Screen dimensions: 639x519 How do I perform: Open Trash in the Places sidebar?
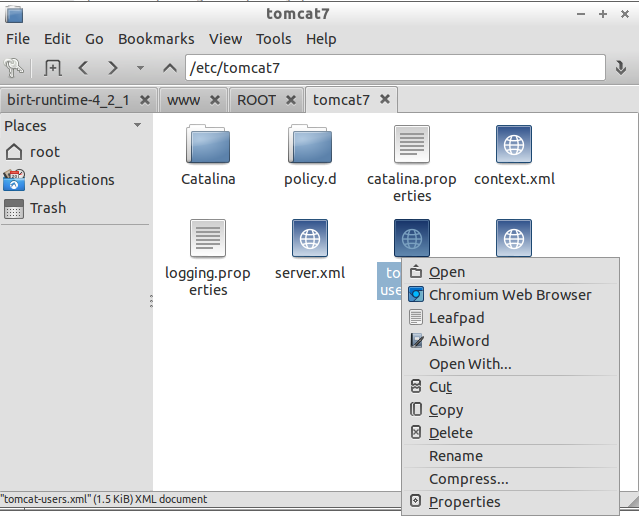point(47,208)
